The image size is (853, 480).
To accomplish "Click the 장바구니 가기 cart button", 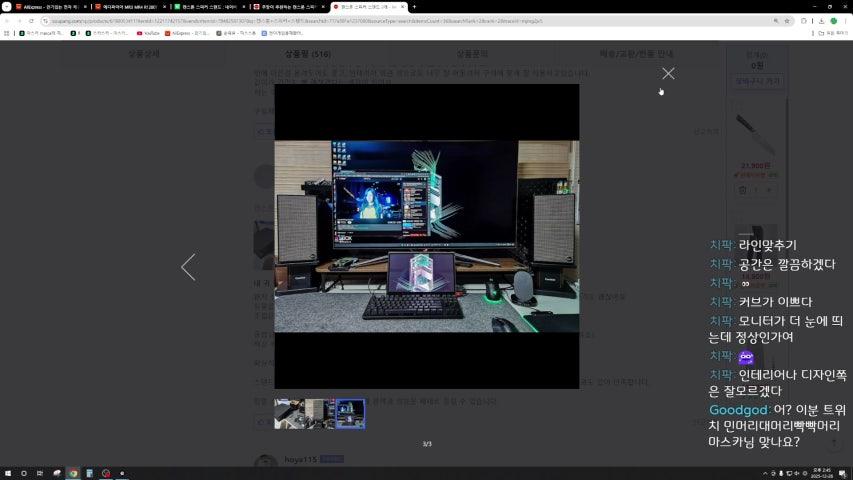I will [x=757, y=81].
